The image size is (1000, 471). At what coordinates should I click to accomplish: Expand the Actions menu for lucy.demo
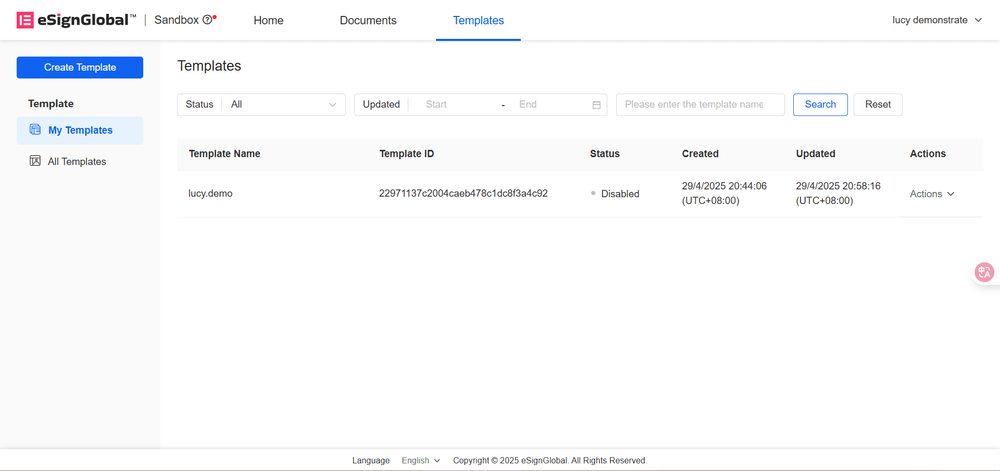click(x=931, y=194)
